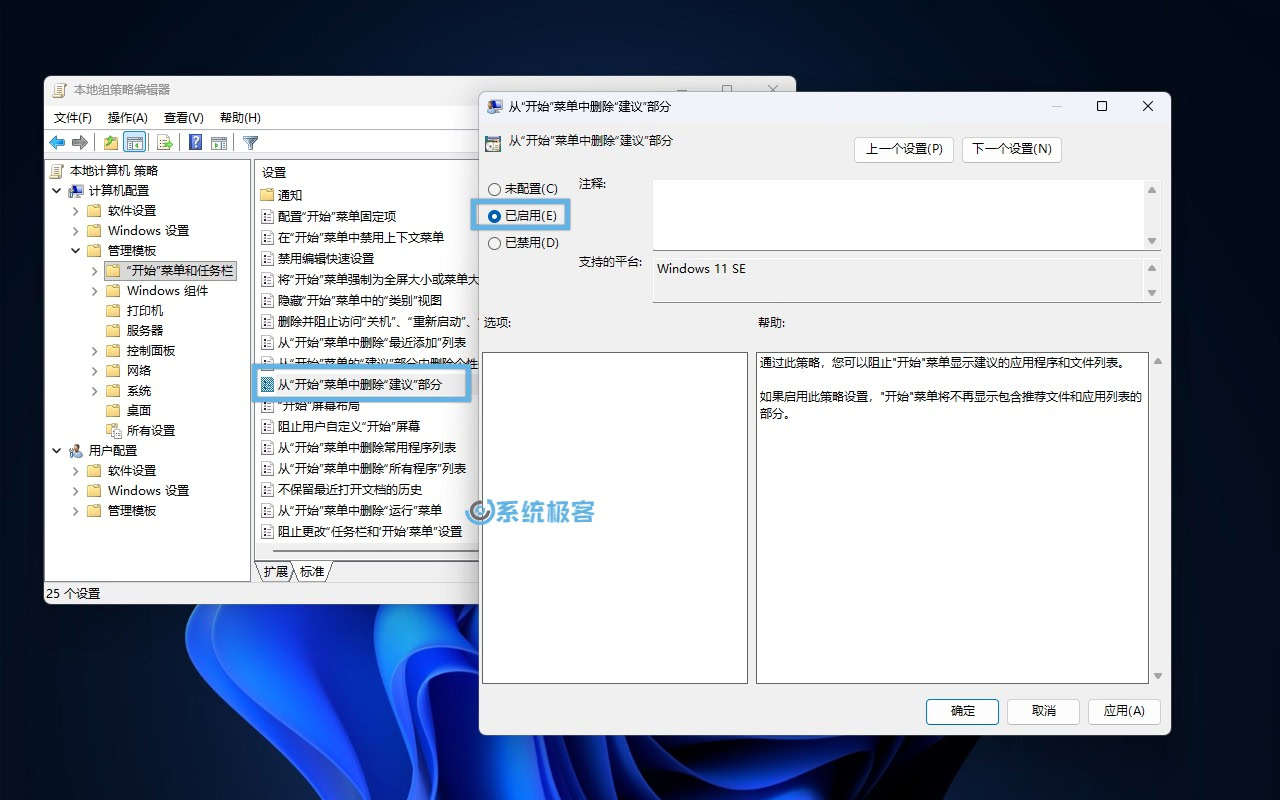Expand the 用户配置 node under Windows 设置
The height and width of the screenshot is (800, 1280).
click(x=78, y=490)
